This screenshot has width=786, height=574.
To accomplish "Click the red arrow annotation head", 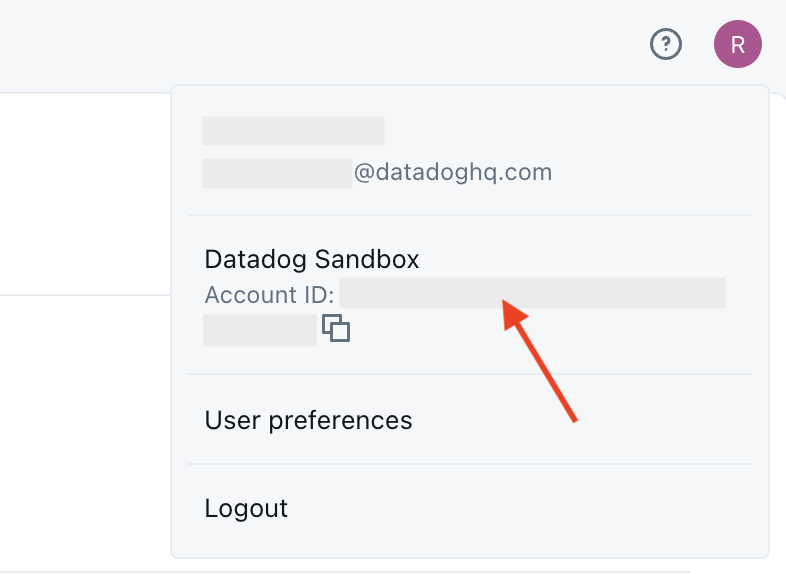I will 513,314.
